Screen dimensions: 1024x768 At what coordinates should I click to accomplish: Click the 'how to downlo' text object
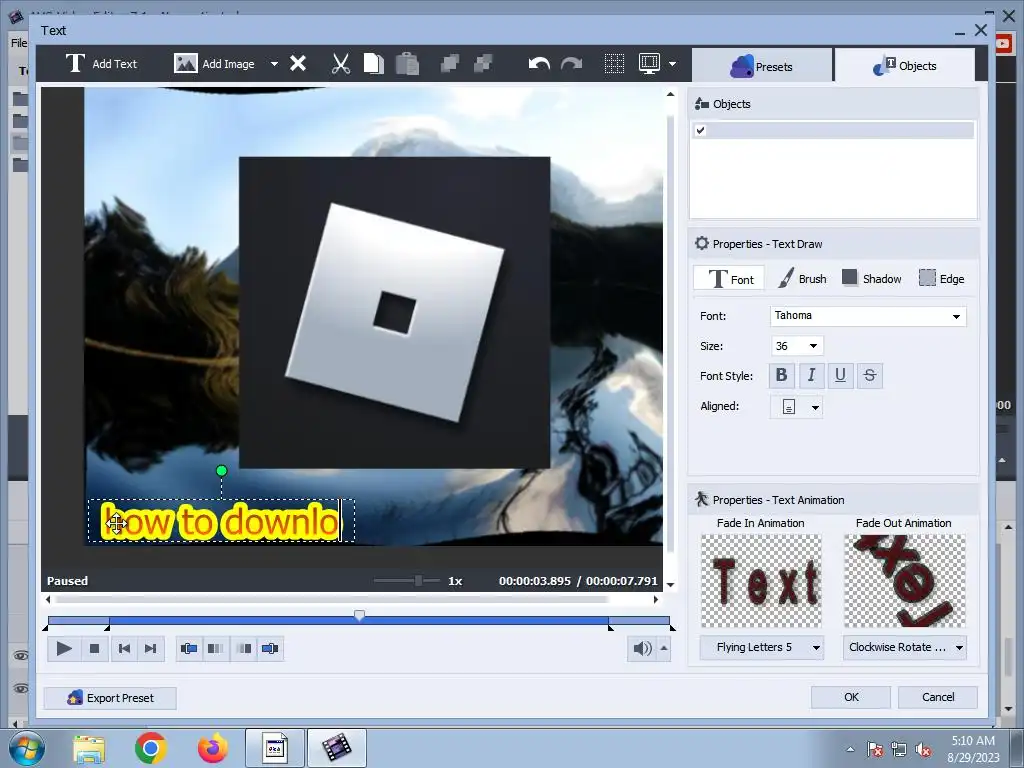[221, 521]
